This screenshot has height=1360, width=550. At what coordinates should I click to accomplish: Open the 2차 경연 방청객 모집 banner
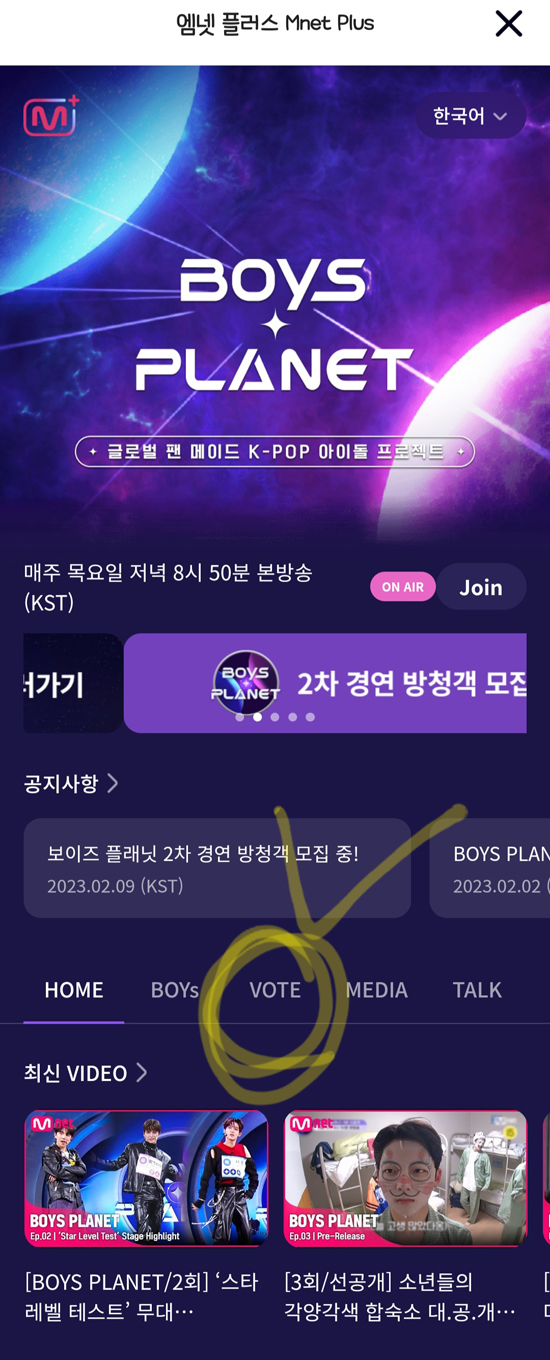325,683
